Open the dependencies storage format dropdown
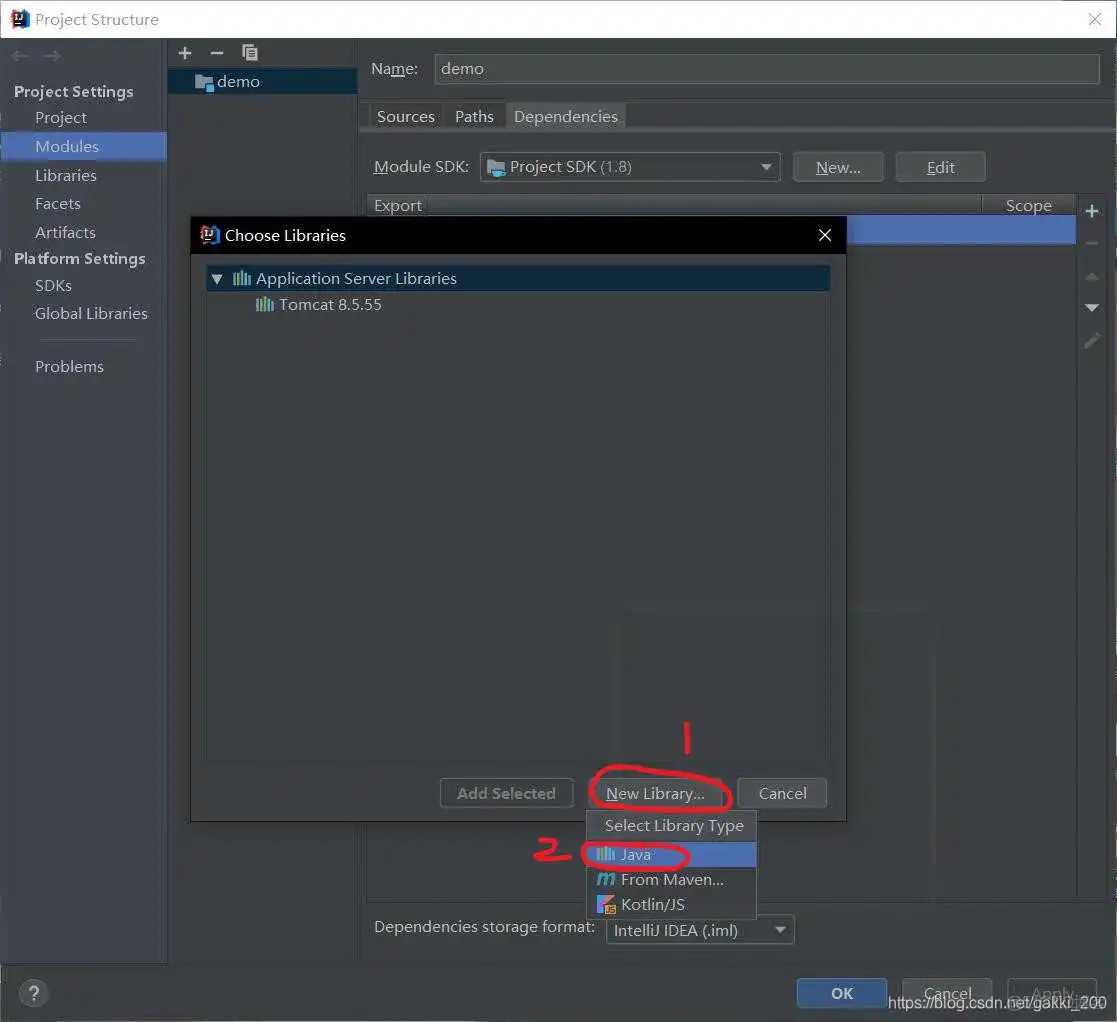 [x=779, y=930]
